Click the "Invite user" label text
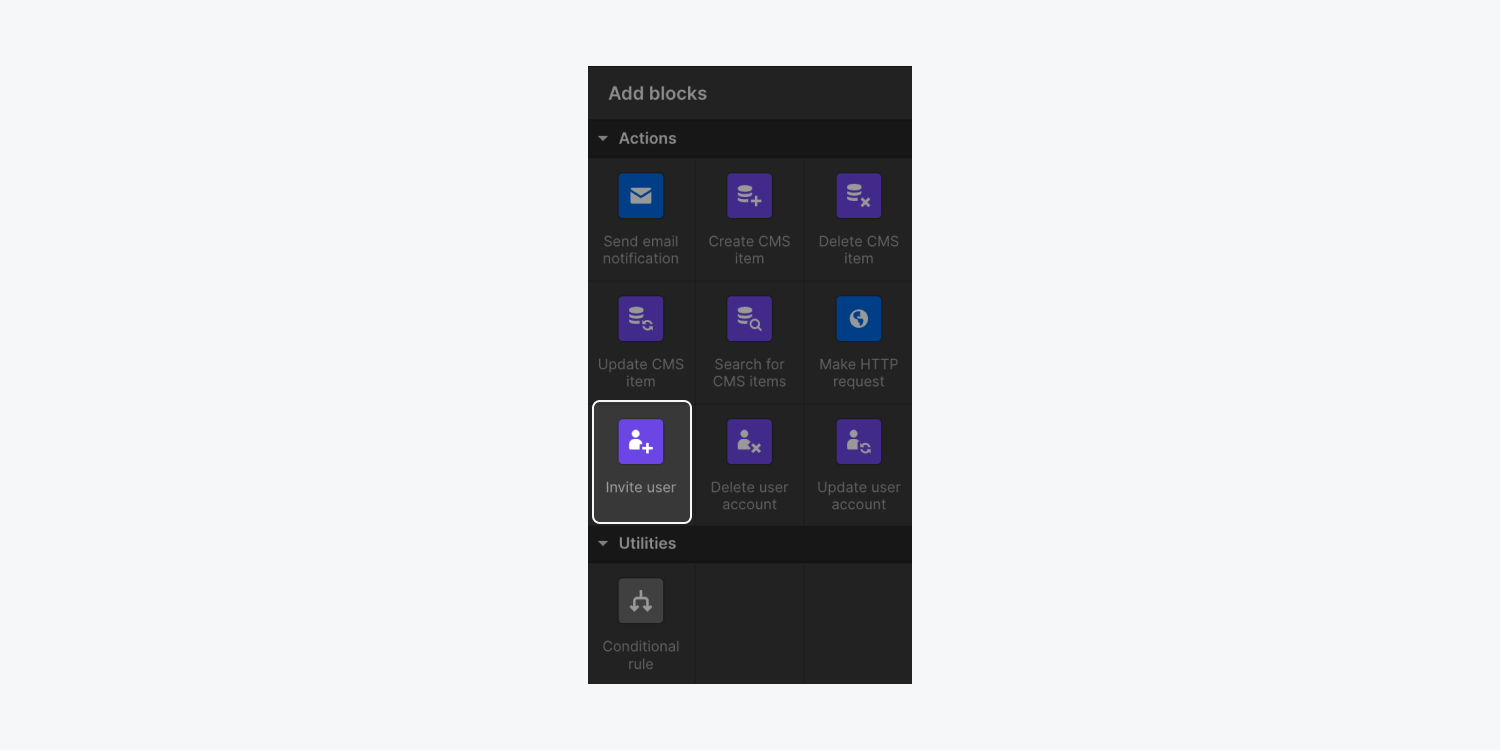 pos(641,487)
